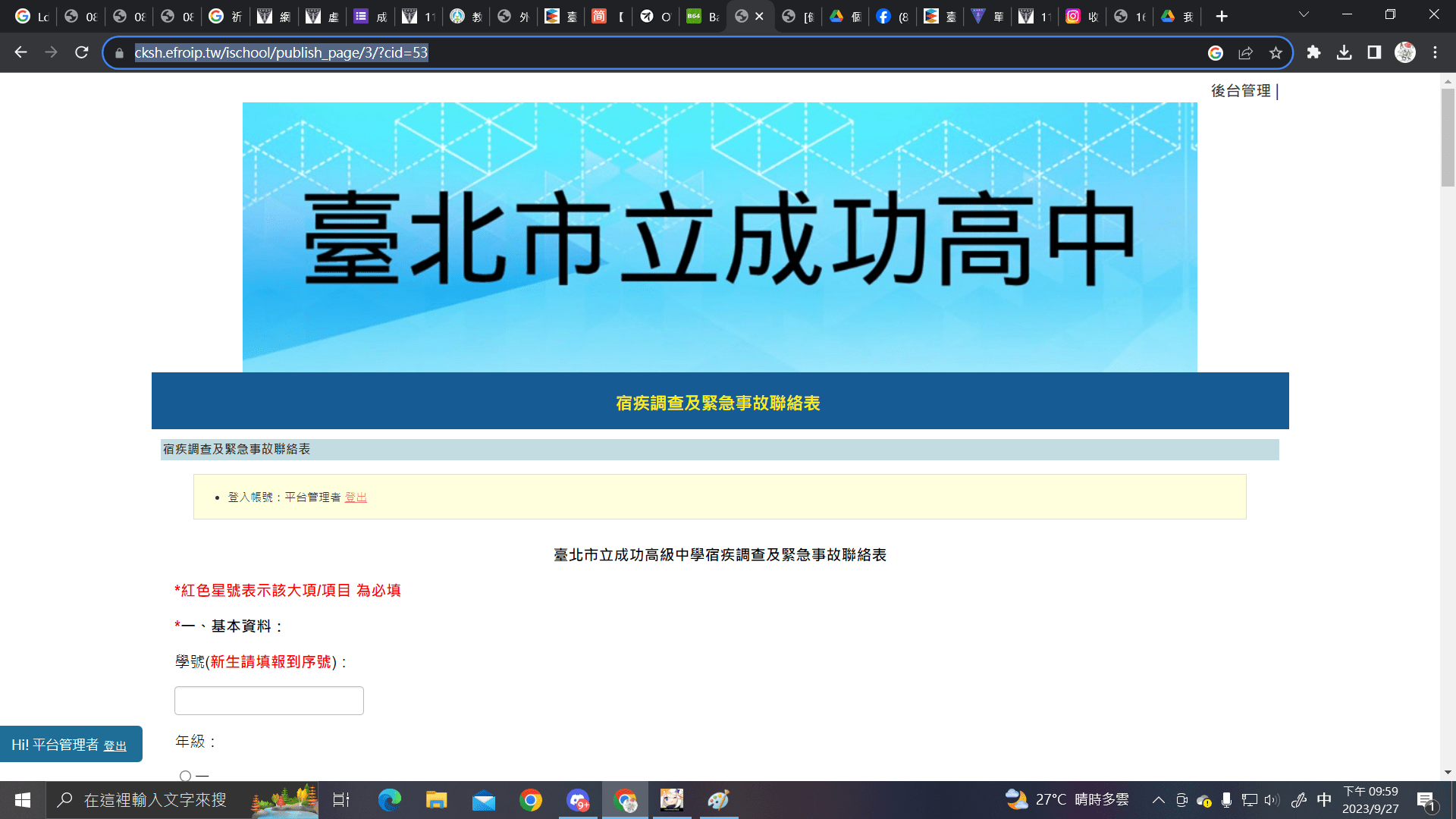Open a new browser tab with plus button
The width and height of the screenshot is (1456, 819).
click(x=1221, y=16)
